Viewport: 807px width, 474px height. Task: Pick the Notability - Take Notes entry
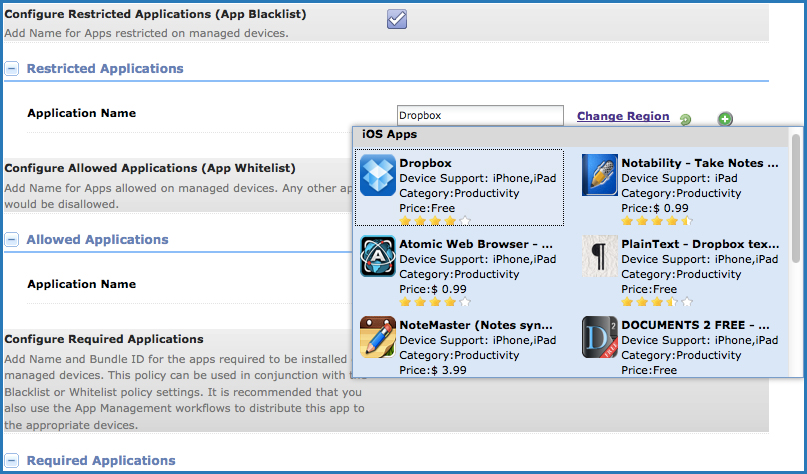point(700,163)
